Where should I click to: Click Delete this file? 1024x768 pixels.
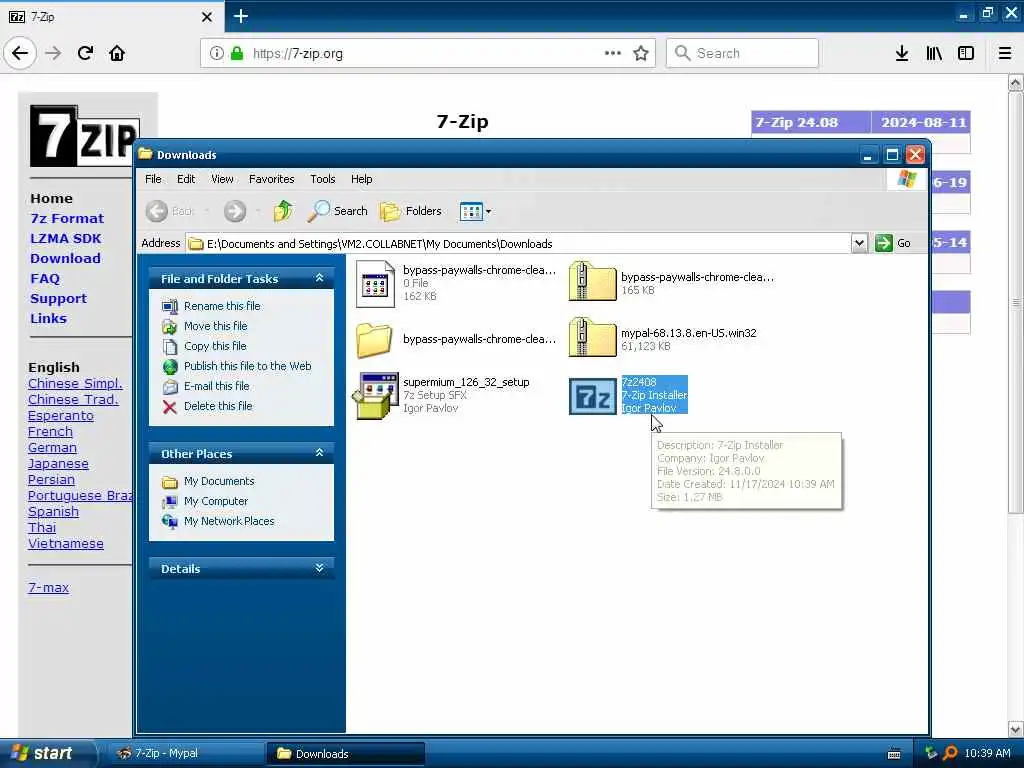[217, 406]
